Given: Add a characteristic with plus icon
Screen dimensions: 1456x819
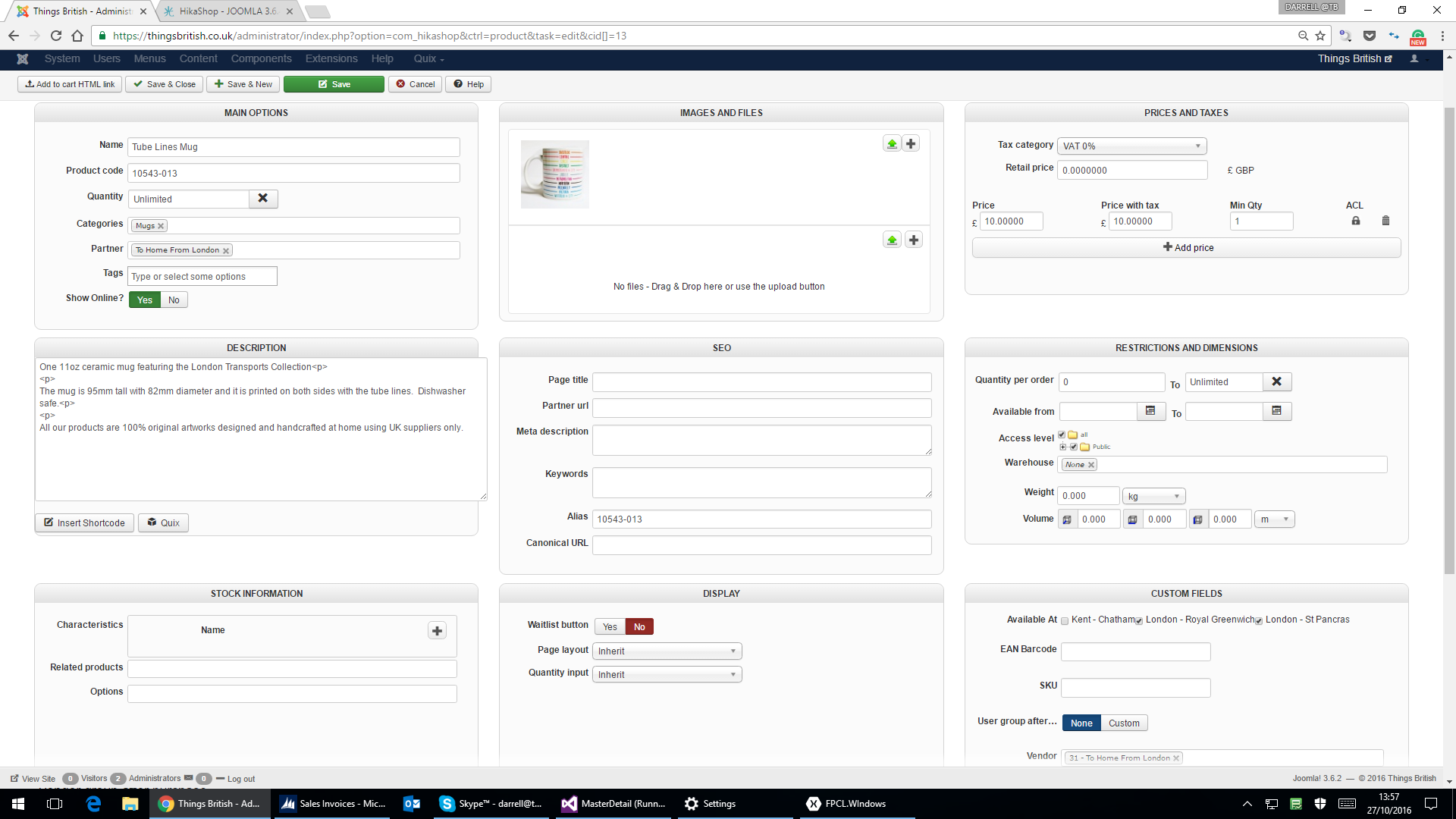Looking at the screenshot, I should point(437,630).
